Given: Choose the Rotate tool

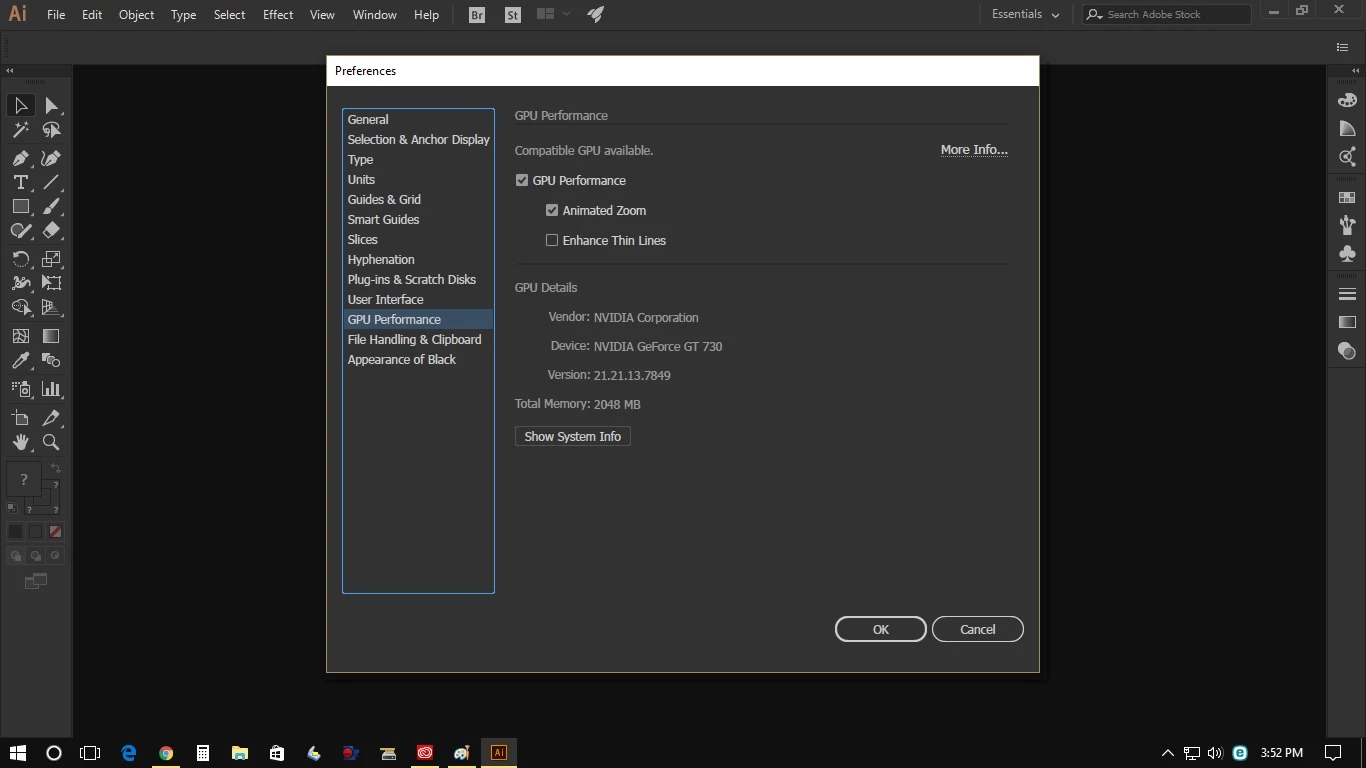Looking at the screenshot, I should [21, 259].
